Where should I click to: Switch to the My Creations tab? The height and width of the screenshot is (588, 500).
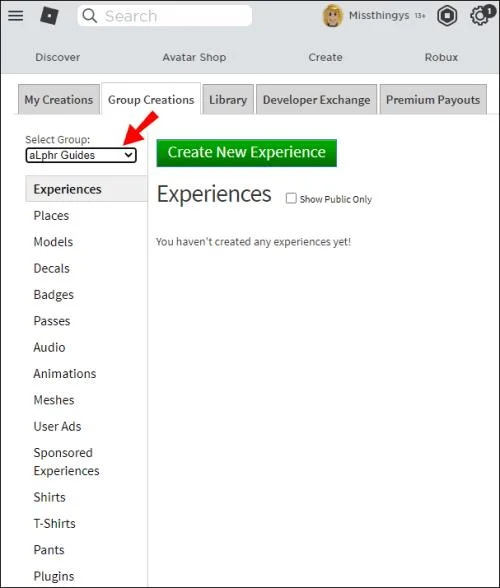59,100
